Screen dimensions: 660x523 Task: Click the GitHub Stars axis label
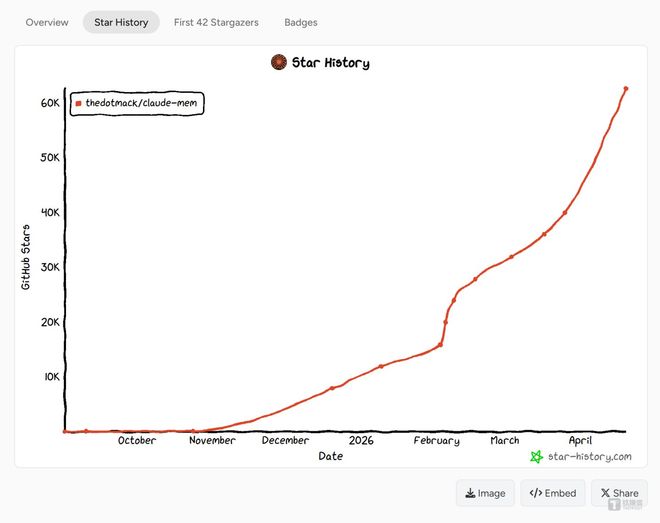click(26, 257)
